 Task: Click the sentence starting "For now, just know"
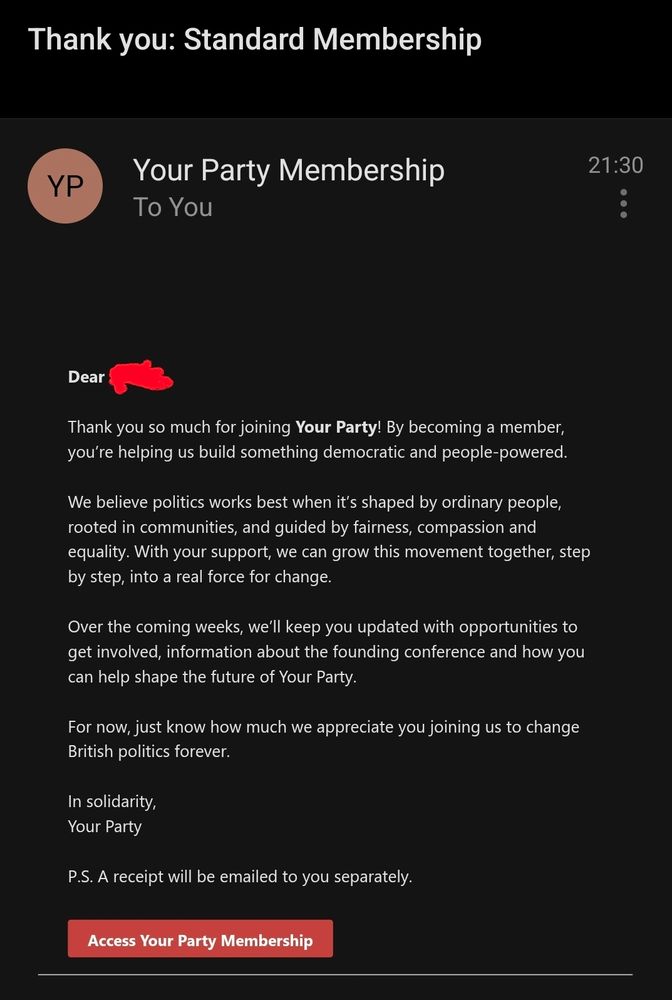[x=323, y=727]
